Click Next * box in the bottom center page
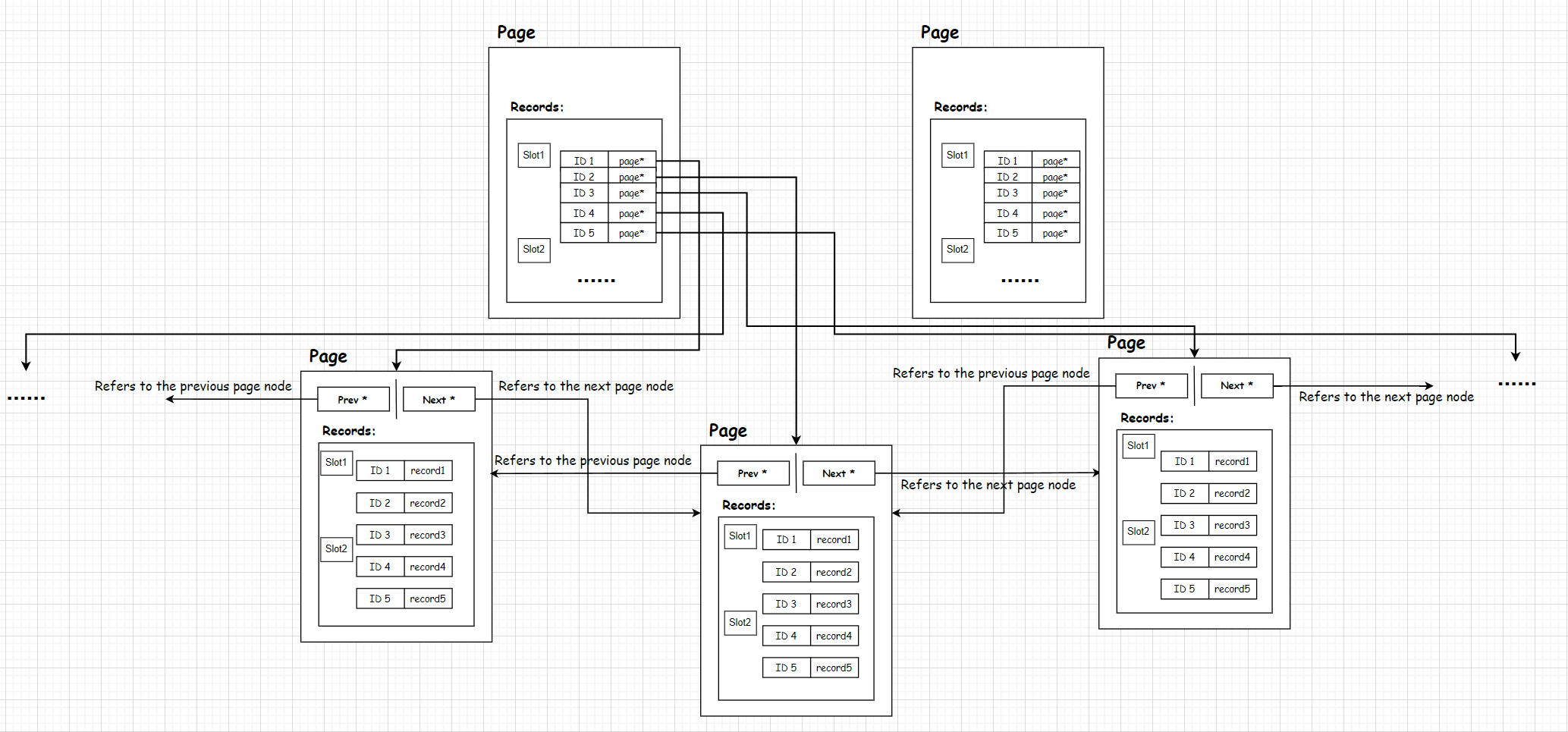The height and width of the screenshot is (732, 1568). [838, 473]
